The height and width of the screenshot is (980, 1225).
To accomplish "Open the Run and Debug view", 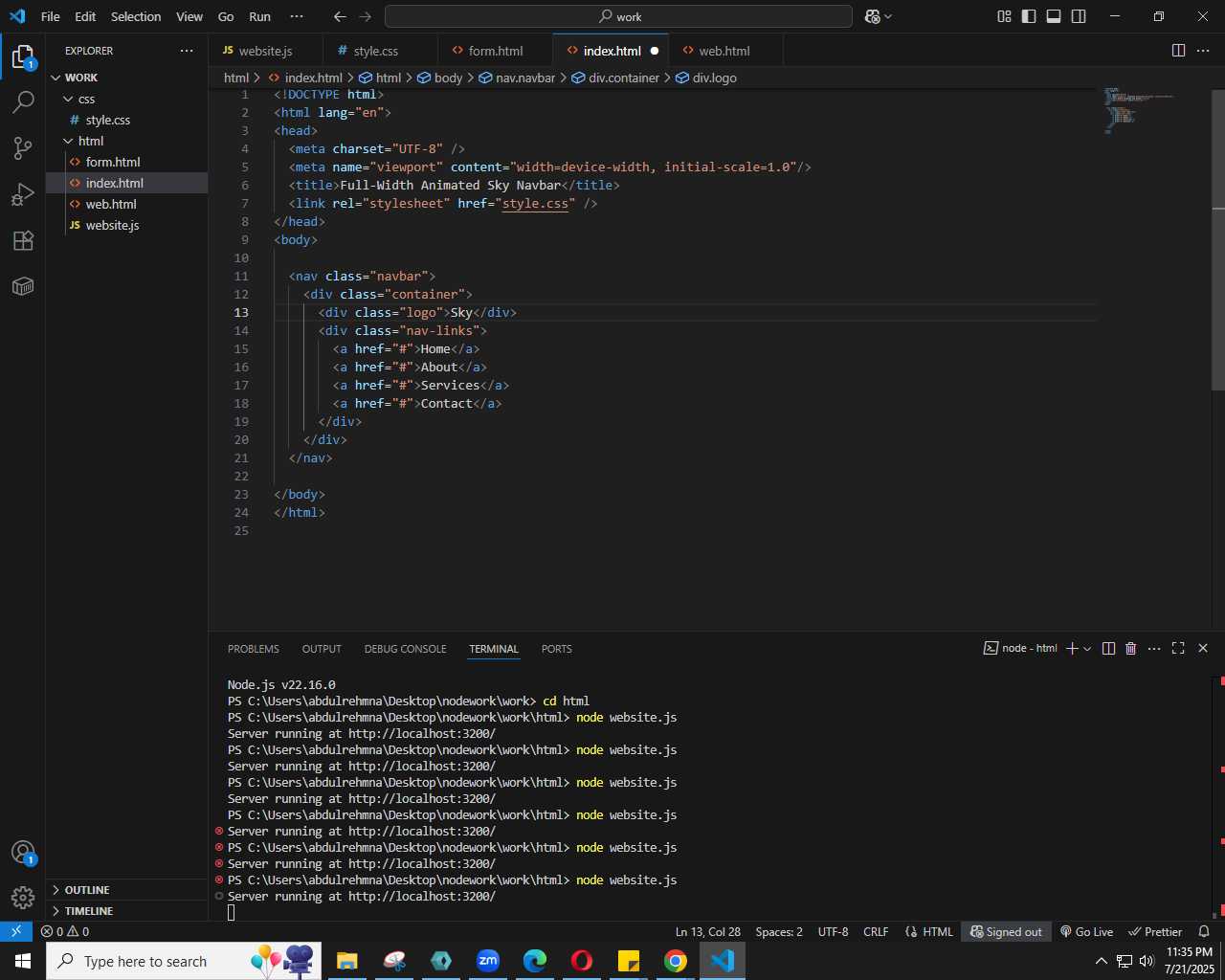I will coord(23,194).
